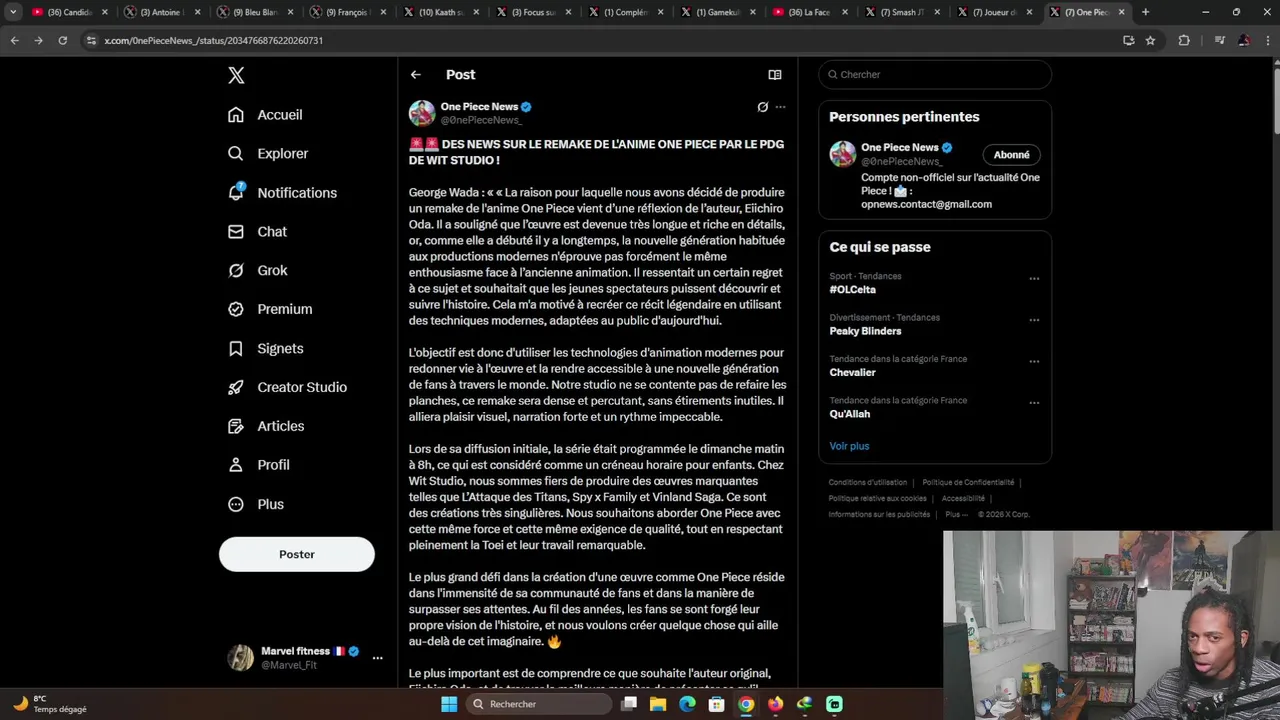Viewport: 1280px width, 720px height.
Task: Go to Profil page
Action: 258,466
